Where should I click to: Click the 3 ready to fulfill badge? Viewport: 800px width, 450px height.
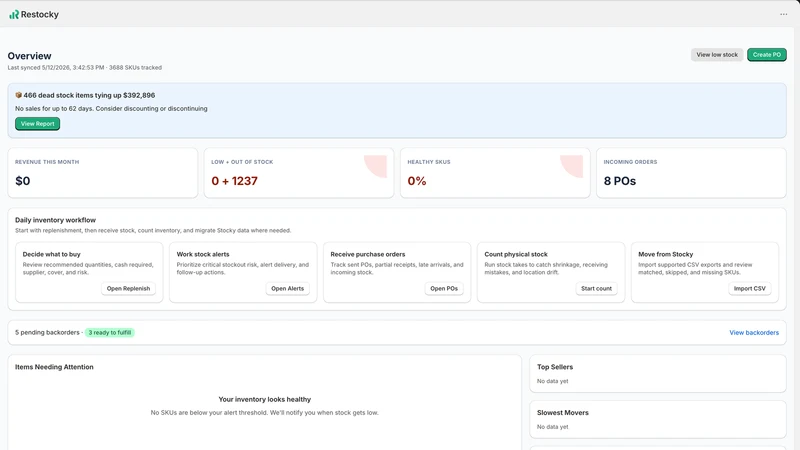pos(110,333)
